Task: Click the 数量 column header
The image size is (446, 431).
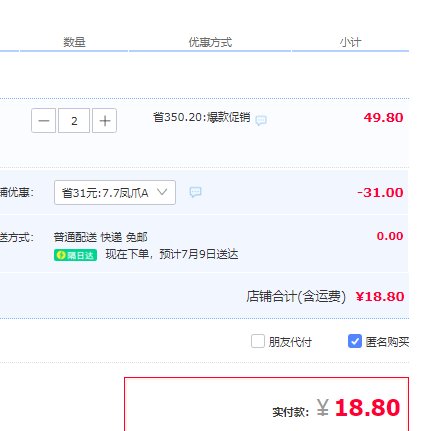Action: click(74, 42)
